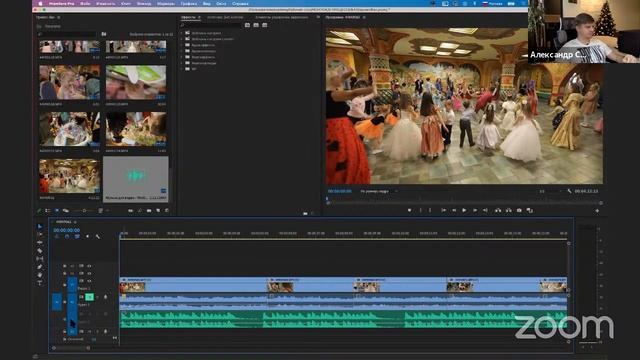
Task: Toggle linked selection in timeline
Action: coord(77,236)
